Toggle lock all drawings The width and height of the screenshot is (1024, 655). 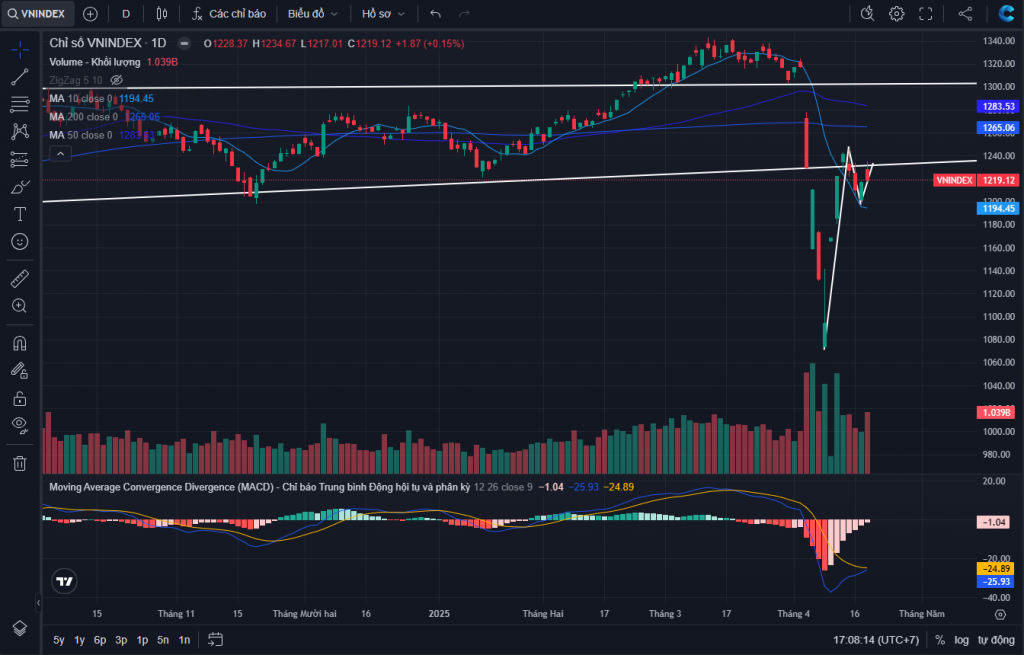click(x=20, y=398)
